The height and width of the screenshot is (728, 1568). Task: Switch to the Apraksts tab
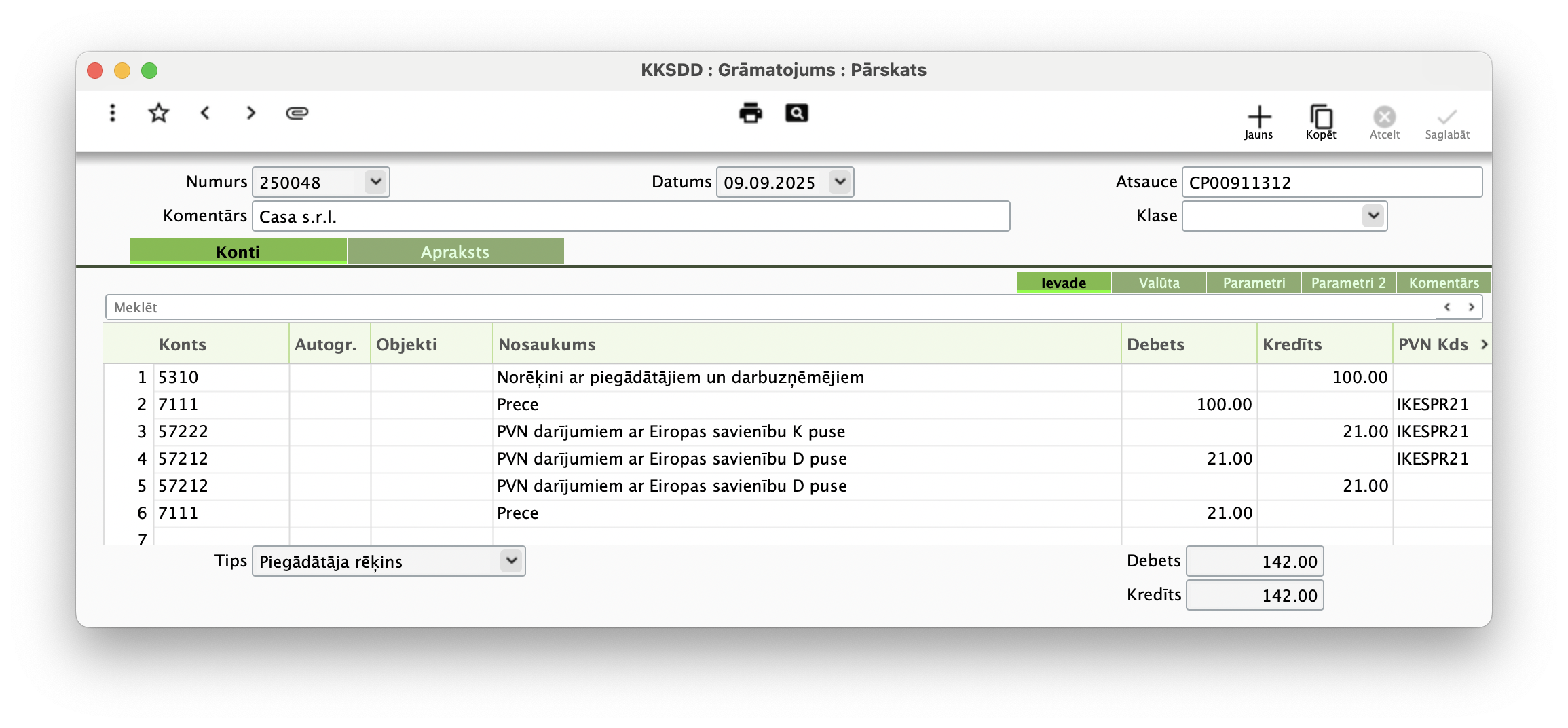tap(455, 252)
